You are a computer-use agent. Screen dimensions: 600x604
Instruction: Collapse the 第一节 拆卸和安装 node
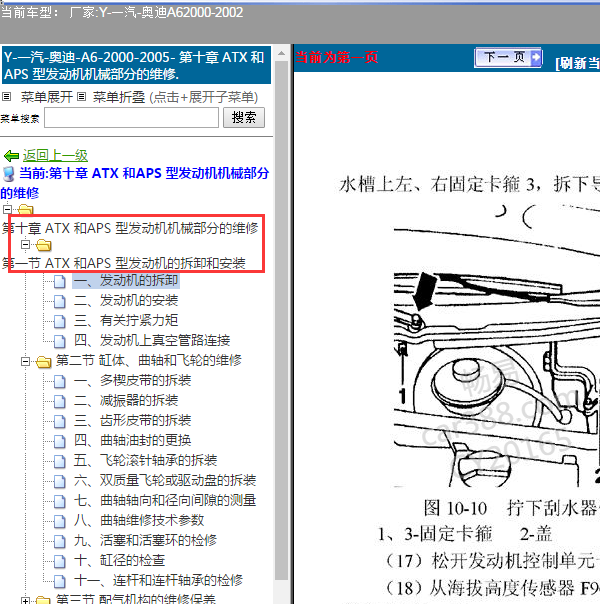[25, 245]
